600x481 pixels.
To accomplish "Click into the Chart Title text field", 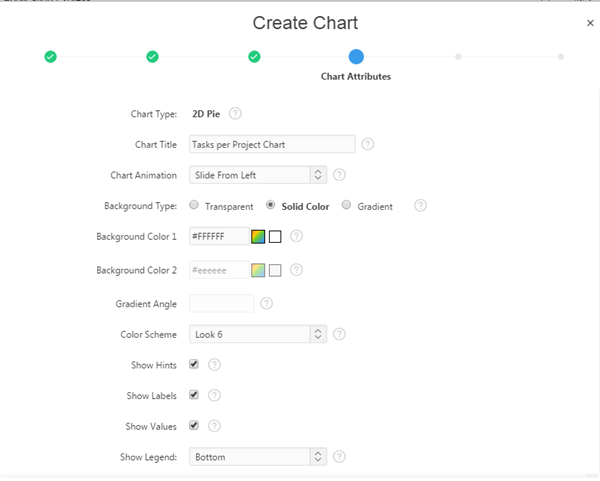I will [272, 145].
